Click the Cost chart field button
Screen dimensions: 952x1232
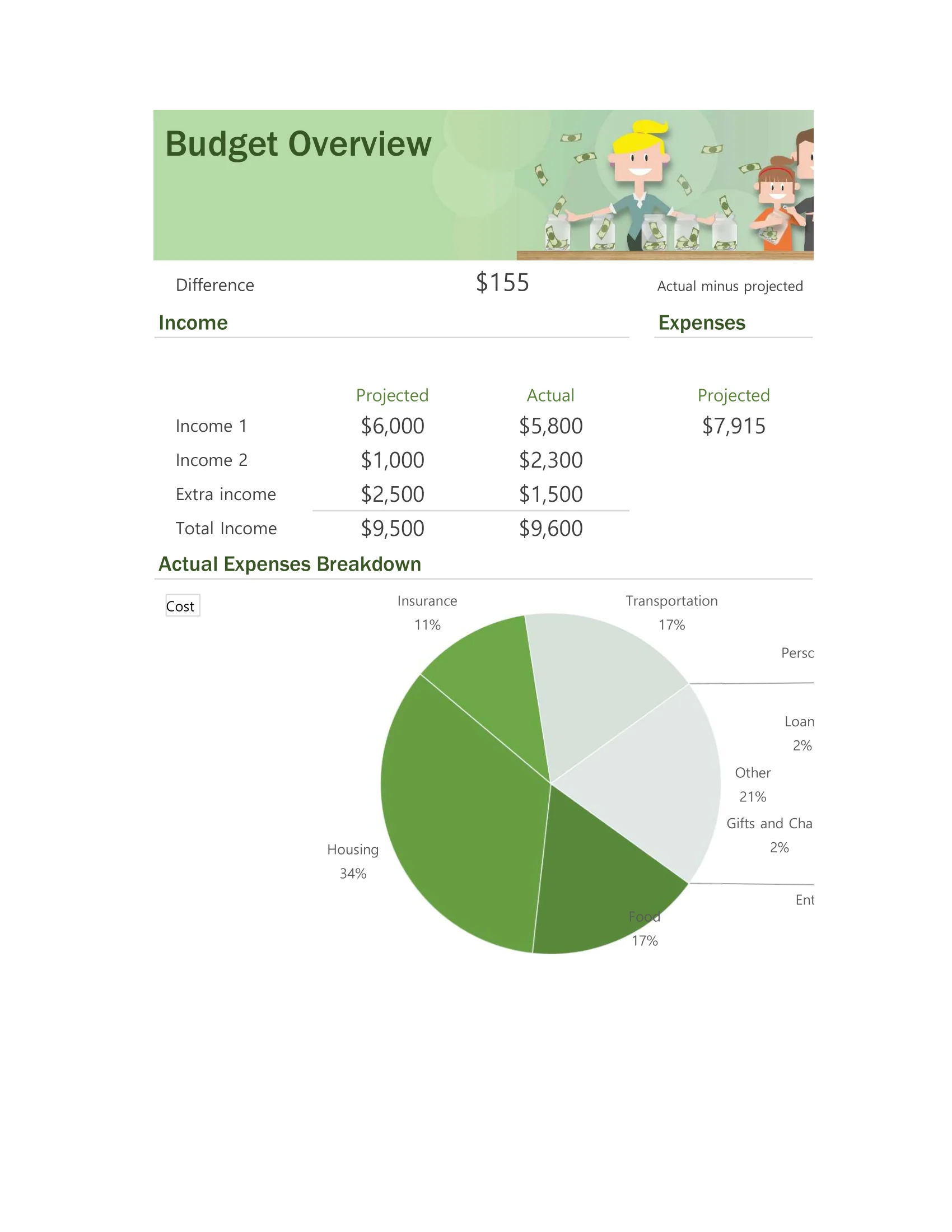[183, 605]
